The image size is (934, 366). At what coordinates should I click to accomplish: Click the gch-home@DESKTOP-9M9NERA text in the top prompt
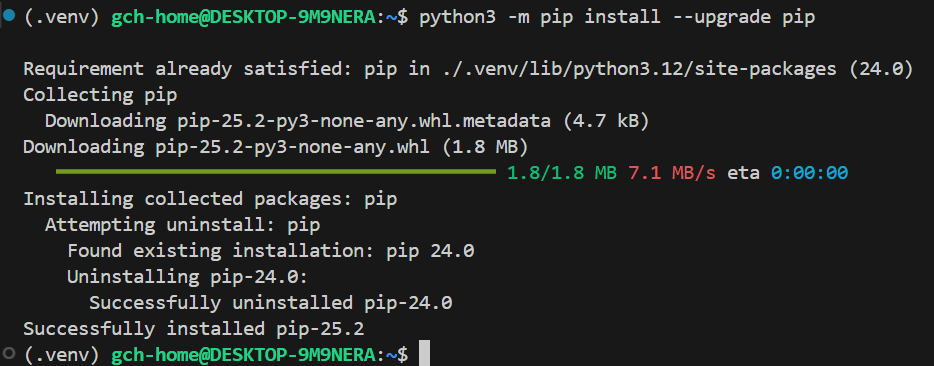tap(245, 17)
